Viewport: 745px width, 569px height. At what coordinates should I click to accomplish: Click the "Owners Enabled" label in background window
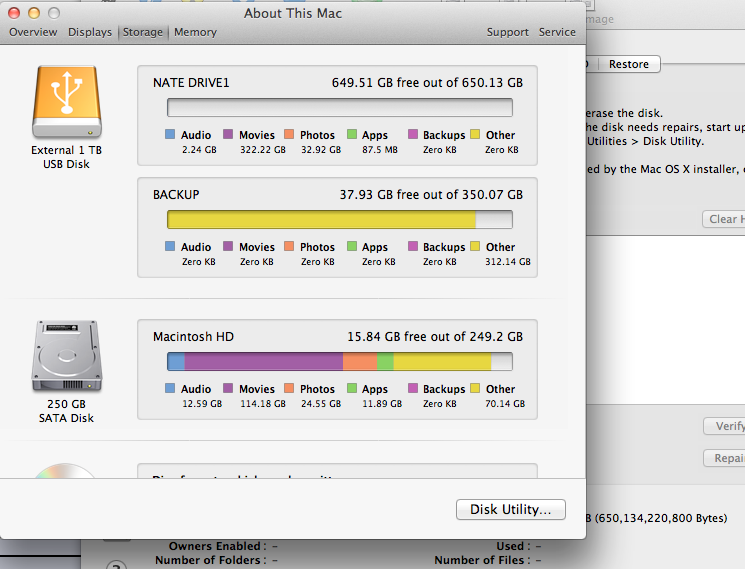click(214, 546)
